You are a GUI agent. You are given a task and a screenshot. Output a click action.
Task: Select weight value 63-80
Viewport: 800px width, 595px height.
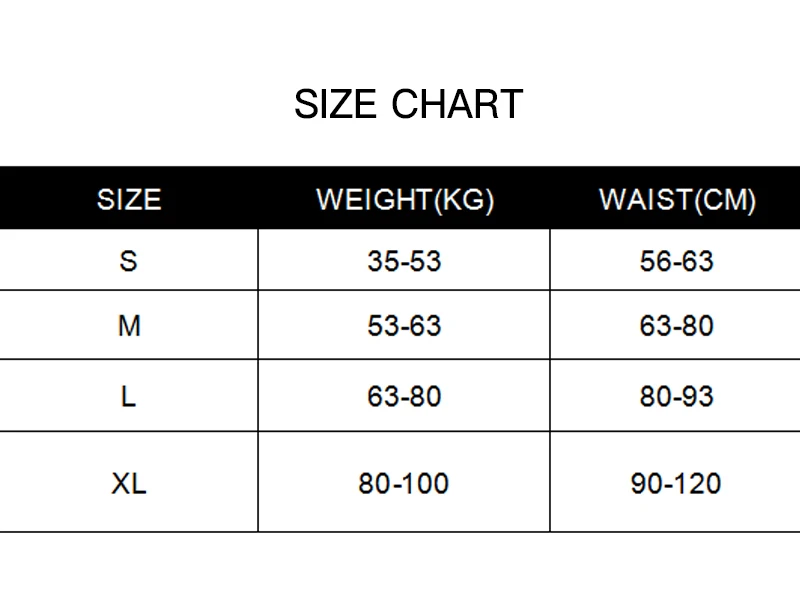pyautogui.click(x=404, y=396)
